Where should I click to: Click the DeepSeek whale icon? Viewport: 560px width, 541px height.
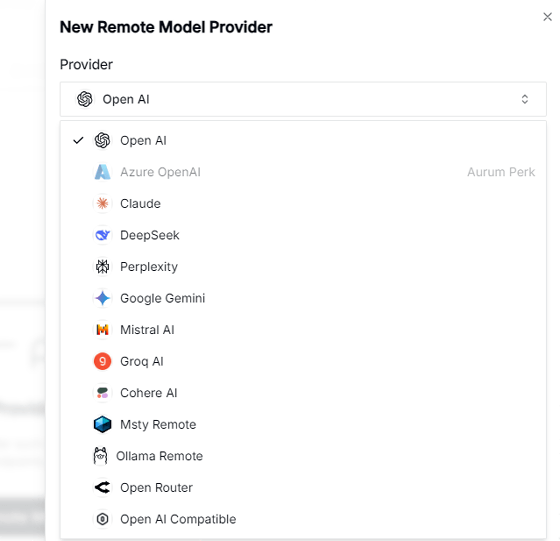coord(102,235)
